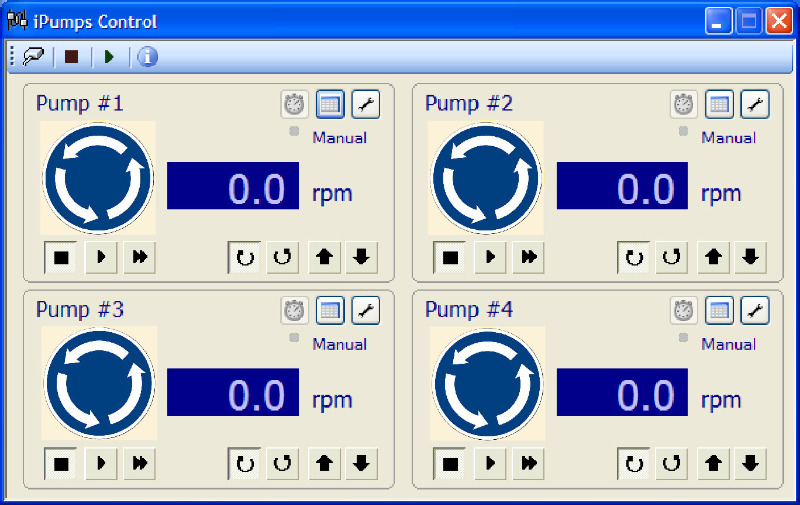This screenshot has height=505, width=800.
Task: Open Pump #1 table program icon
Action: coord(330,104)
